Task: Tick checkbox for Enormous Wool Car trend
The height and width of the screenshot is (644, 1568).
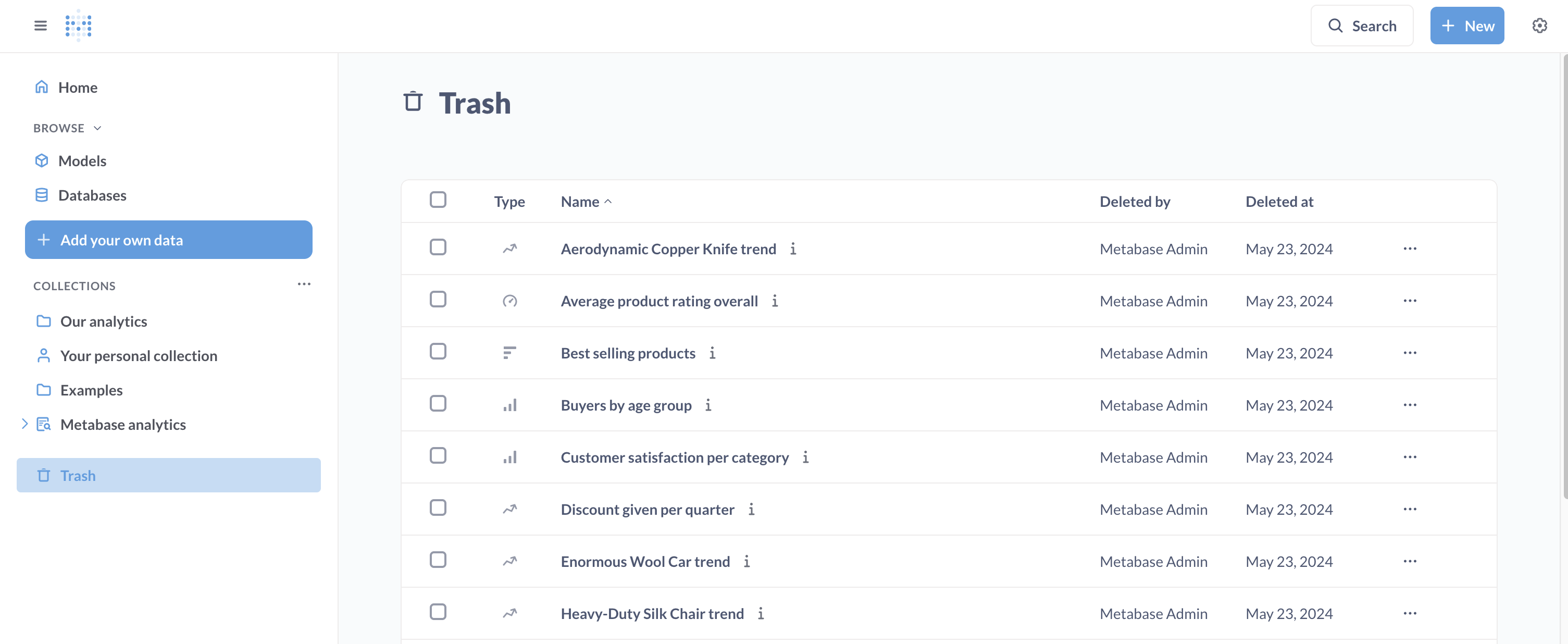Action: [438, 560]
